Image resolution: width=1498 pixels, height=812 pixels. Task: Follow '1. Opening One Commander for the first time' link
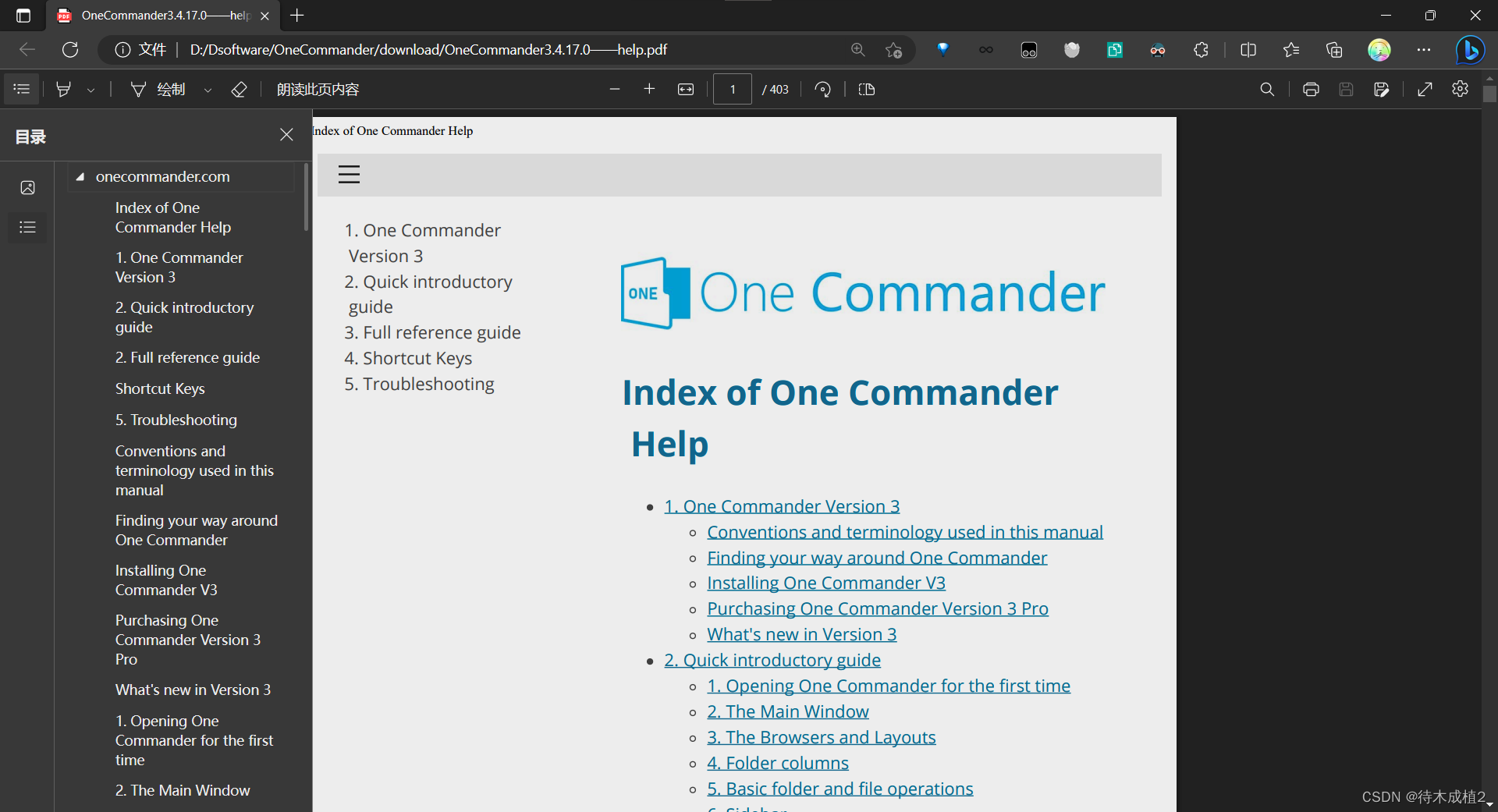point(889,686)
